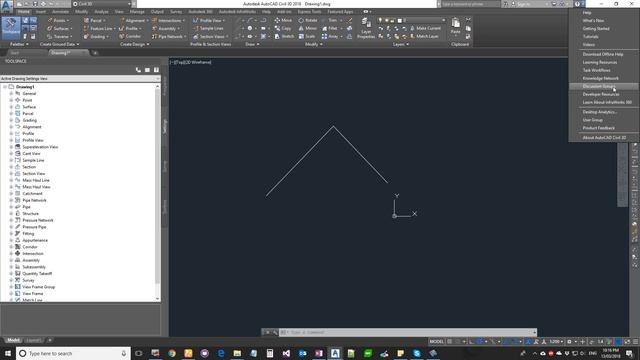Click the Trim tool
Image resolution: width=640 pixels, height=360 pixels.
point(331,20)
